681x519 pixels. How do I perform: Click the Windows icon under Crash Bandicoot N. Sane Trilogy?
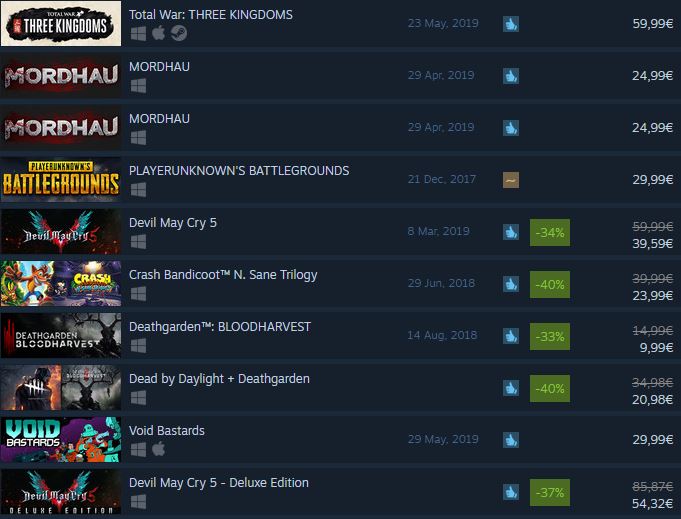pyautogui.click(x=139, y=294)
